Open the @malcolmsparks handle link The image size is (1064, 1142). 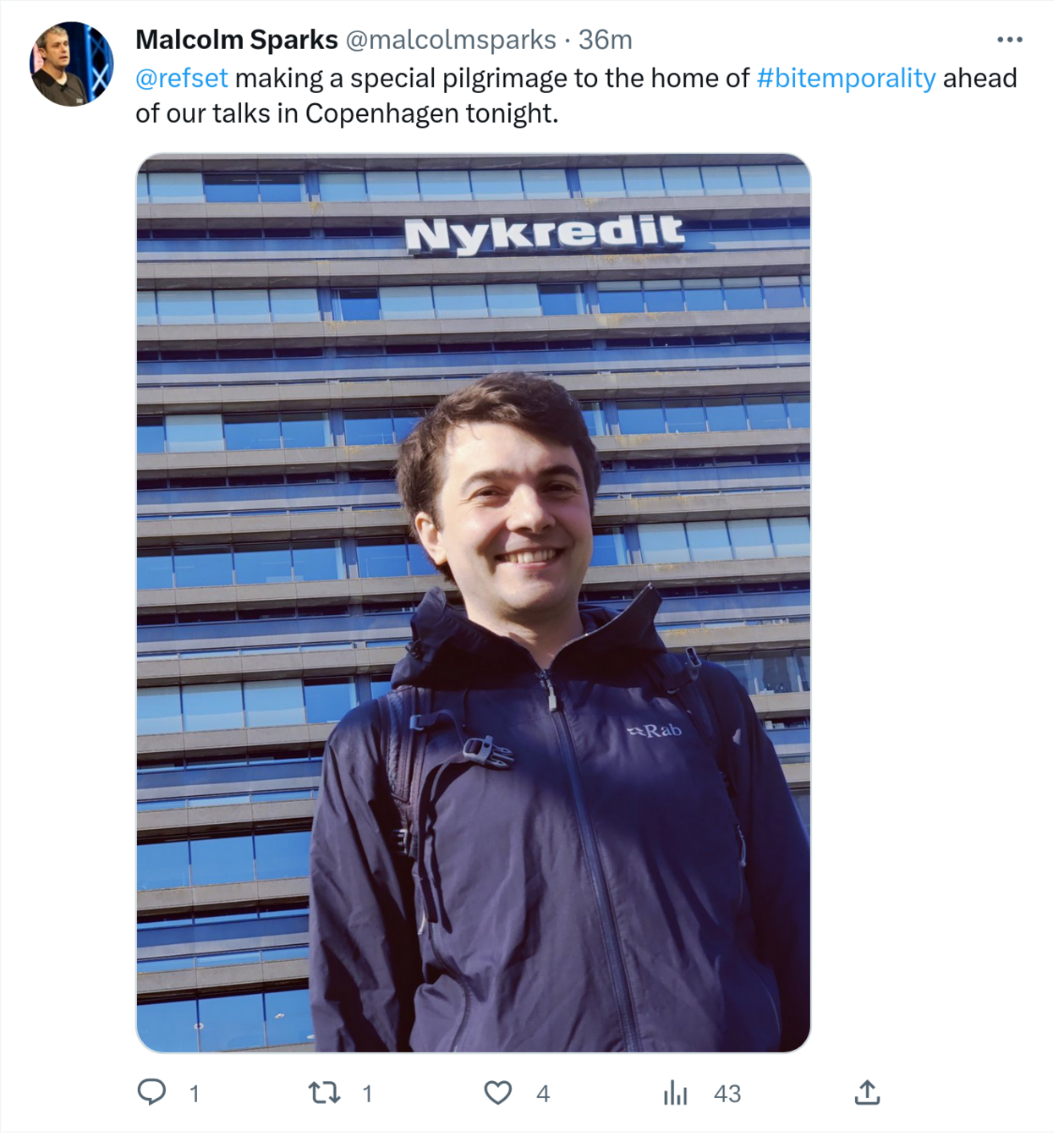[x=451, y=40]
